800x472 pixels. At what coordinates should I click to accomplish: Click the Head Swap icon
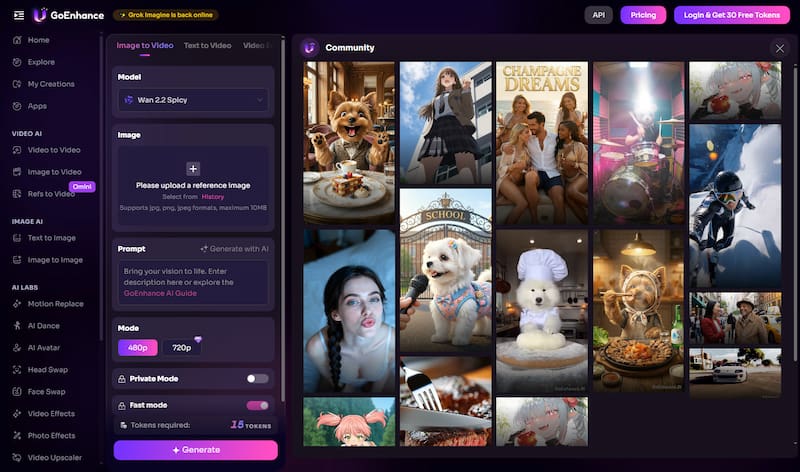pos(17,369)
